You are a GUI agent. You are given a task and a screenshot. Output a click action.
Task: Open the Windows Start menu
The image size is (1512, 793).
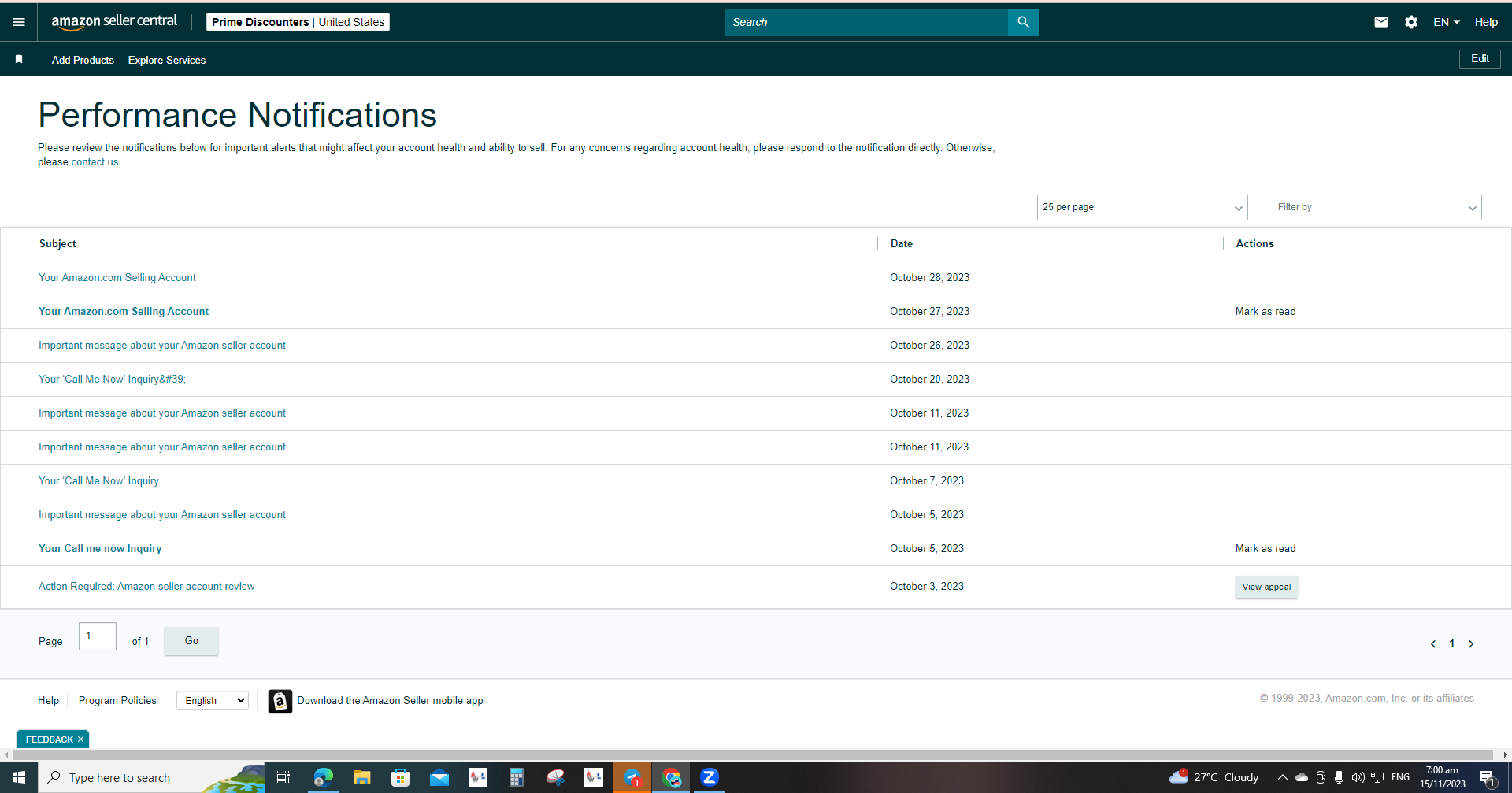(19, 778)
